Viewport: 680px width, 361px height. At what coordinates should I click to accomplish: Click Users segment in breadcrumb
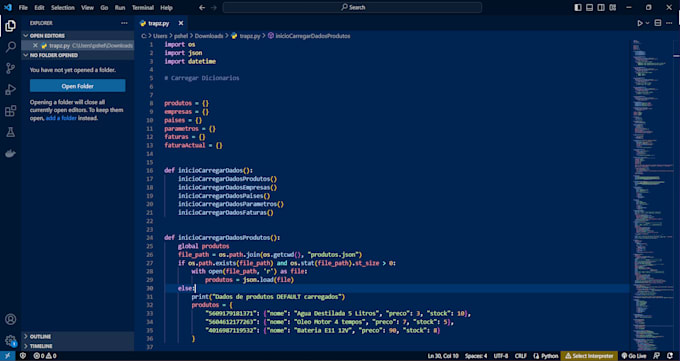coord(160,36)
